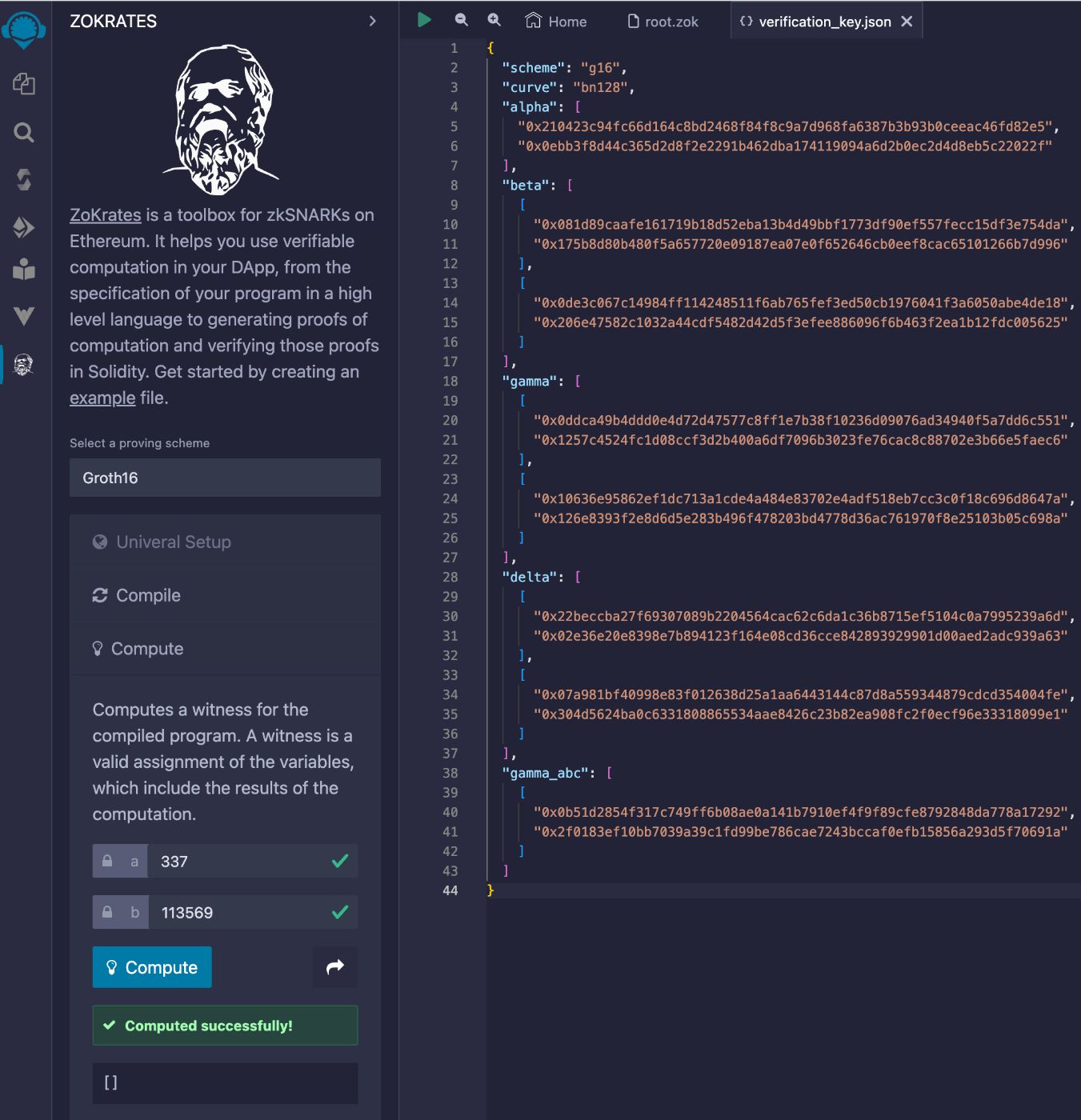
Task: Open the File Explorer sidebar icon
Action: tap(24, 84)
